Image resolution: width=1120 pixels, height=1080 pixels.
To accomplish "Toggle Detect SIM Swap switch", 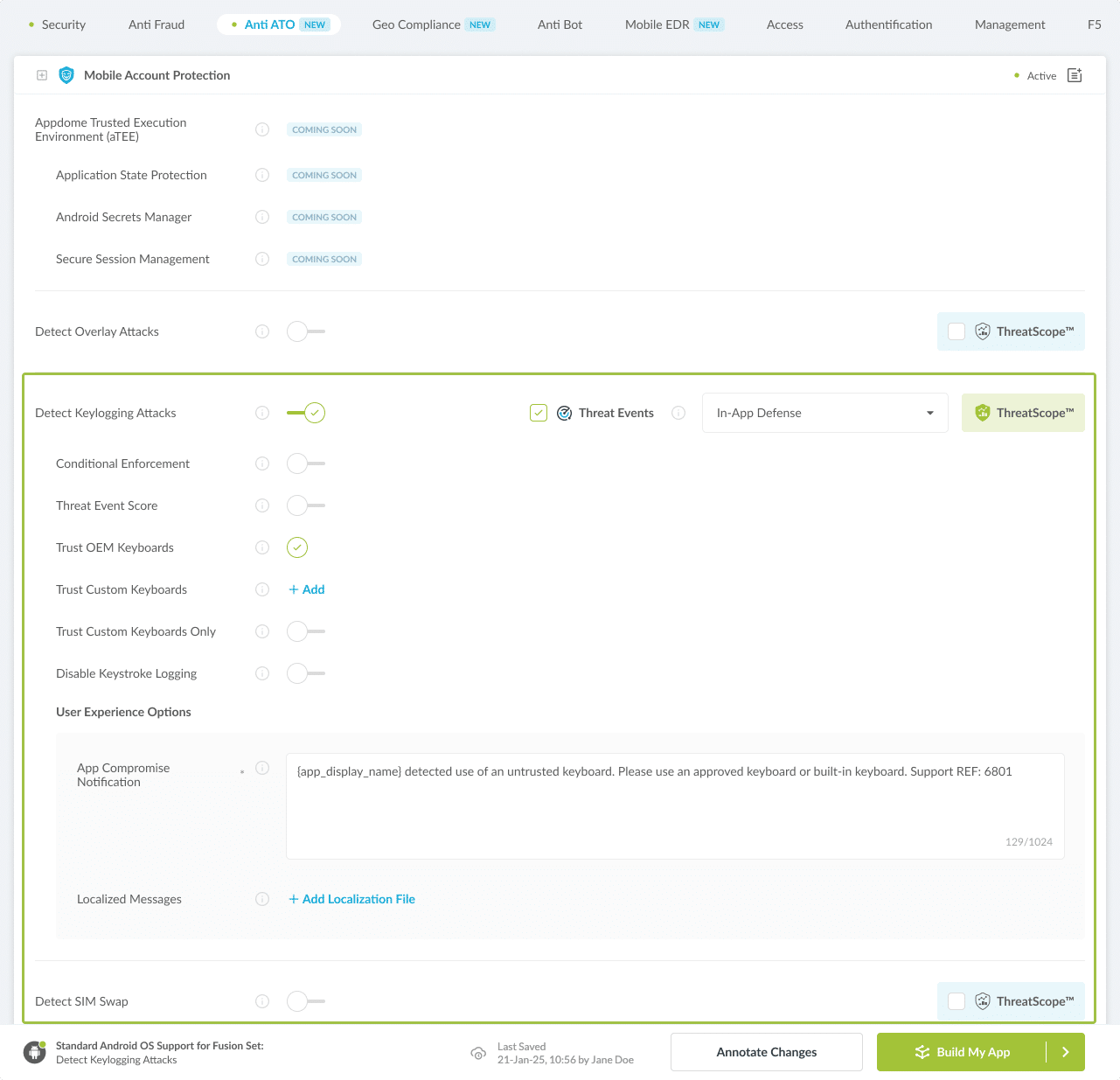I will (306, 1001).
